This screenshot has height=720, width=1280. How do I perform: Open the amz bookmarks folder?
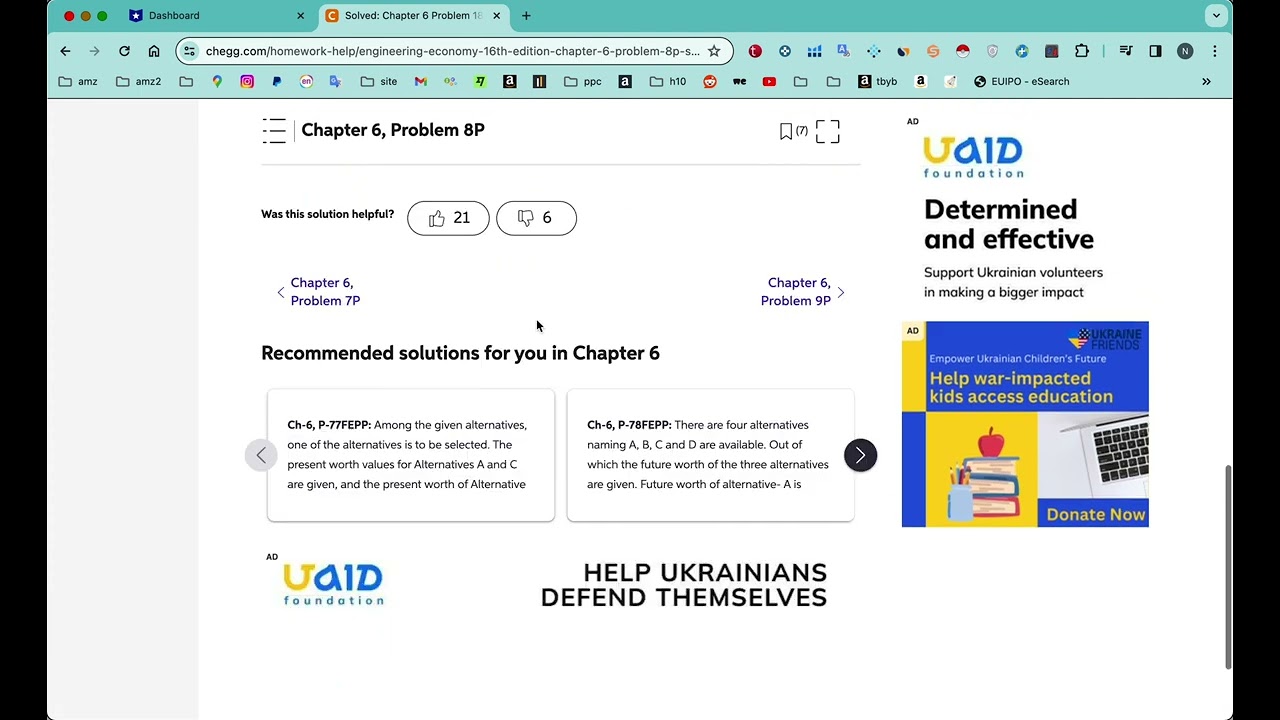click(x=78, y=82)
